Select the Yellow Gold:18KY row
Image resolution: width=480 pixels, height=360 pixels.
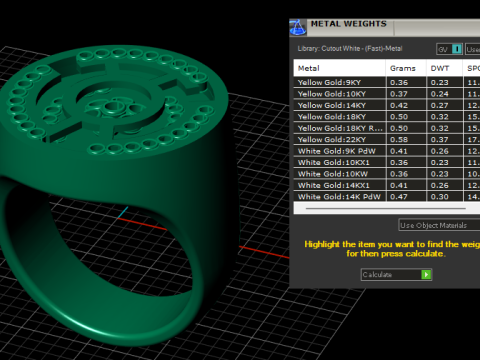[x=387, y=117]
